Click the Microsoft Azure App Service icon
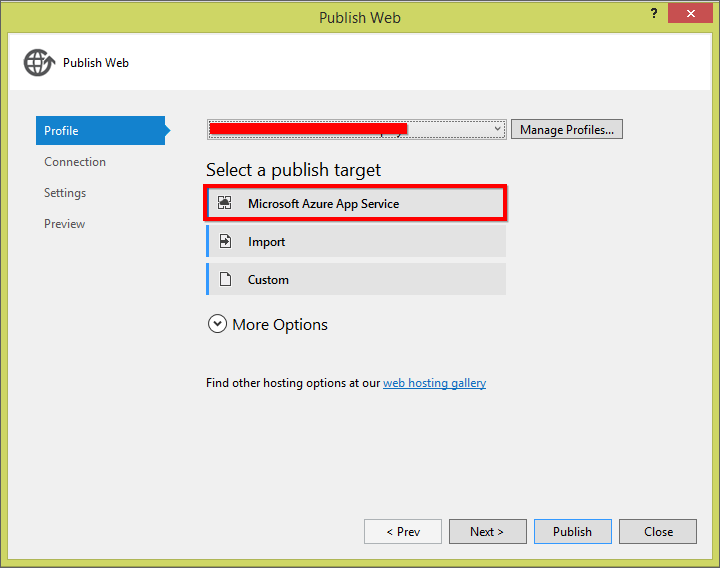This screenshot has height=568, width=720. [x=225, y=203]
